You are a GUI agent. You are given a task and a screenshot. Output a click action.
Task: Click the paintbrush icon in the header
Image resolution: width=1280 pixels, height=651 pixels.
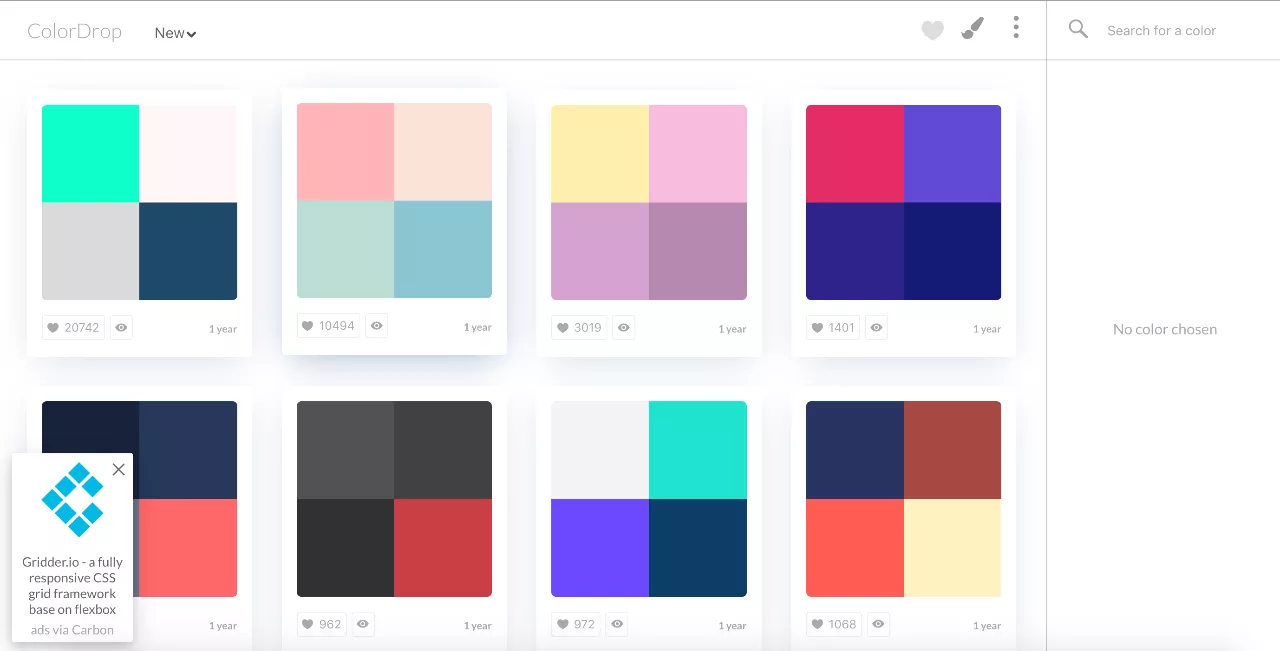click(x=972, y=29)
